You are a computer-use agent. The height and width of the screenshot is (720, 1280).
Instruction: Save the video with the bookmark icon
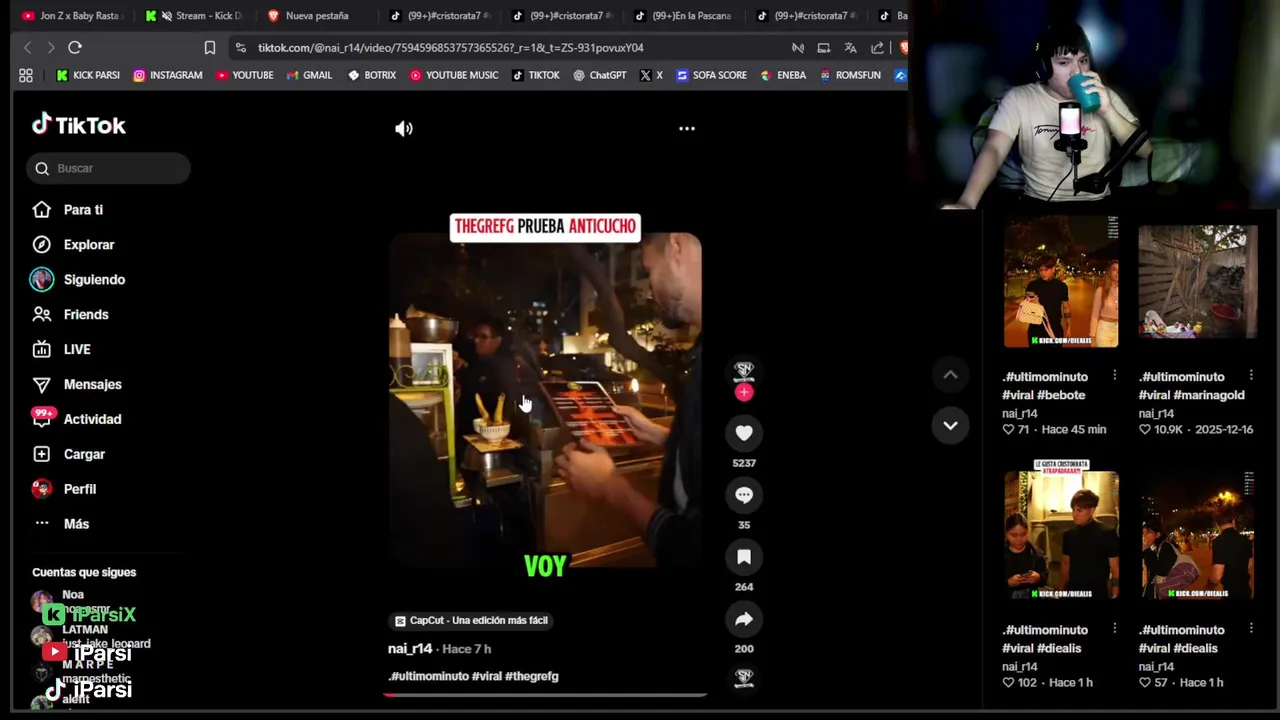point(744,557)
